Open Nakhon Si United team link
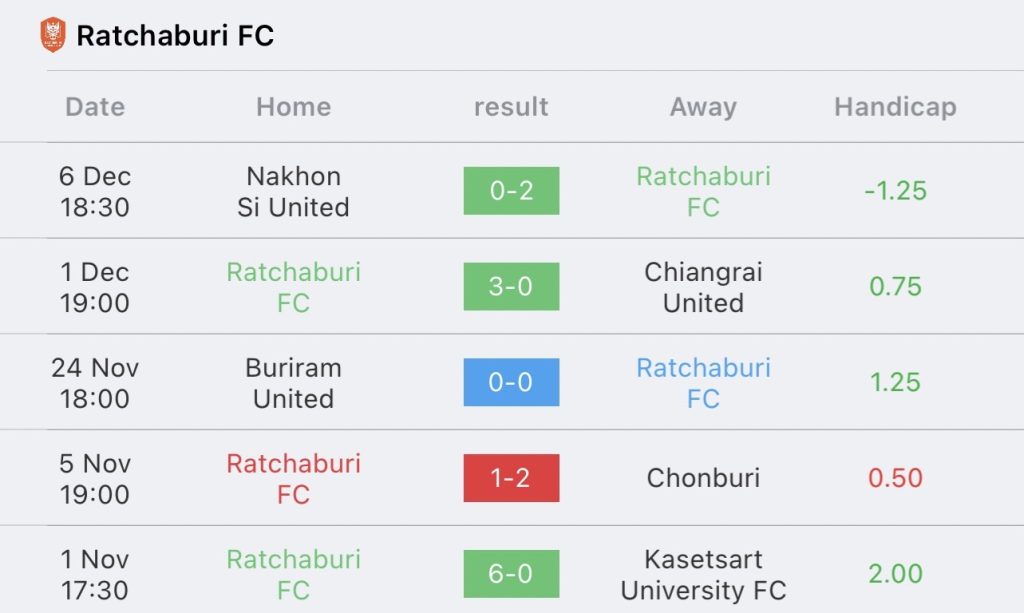Viewport: 1024px width, 613px height. (x=293, y=191)
